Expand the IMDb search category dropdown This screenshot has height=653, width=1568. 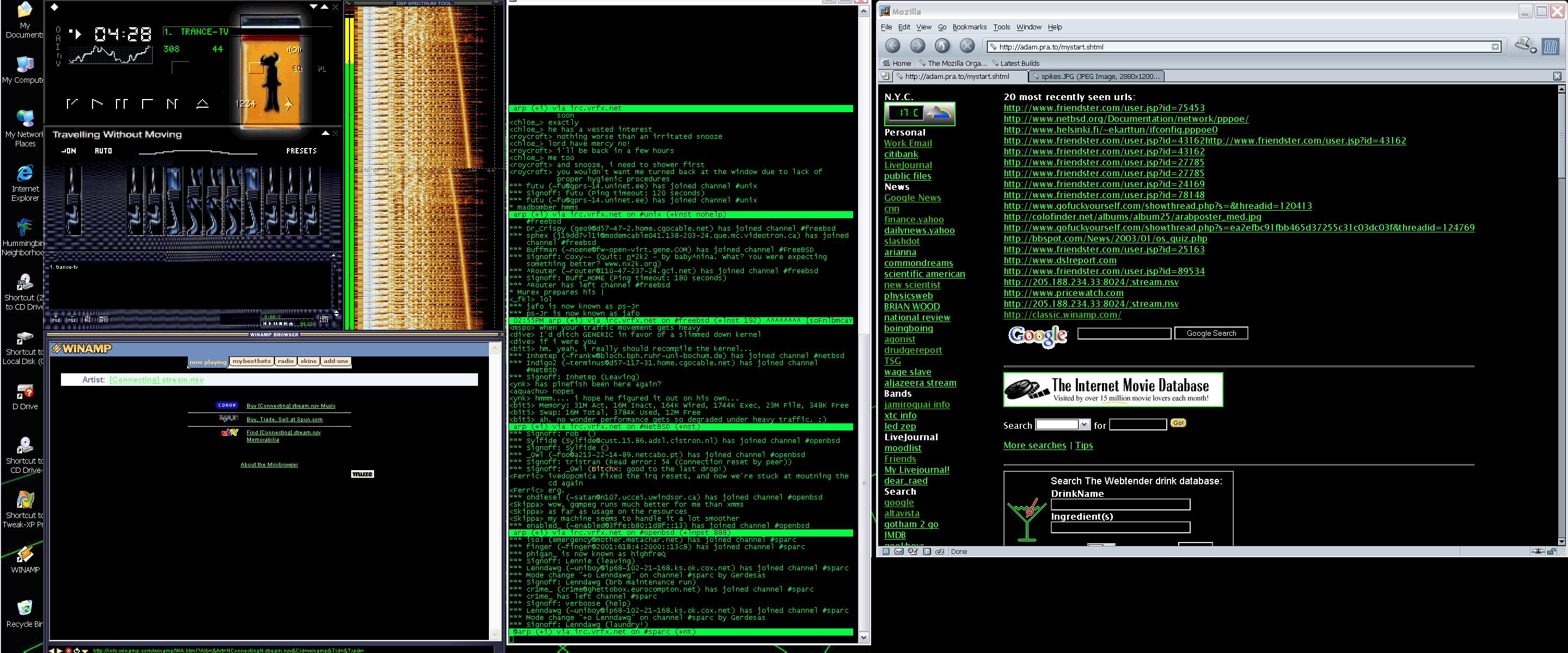pyautogui.click(x=1084, y=425)
